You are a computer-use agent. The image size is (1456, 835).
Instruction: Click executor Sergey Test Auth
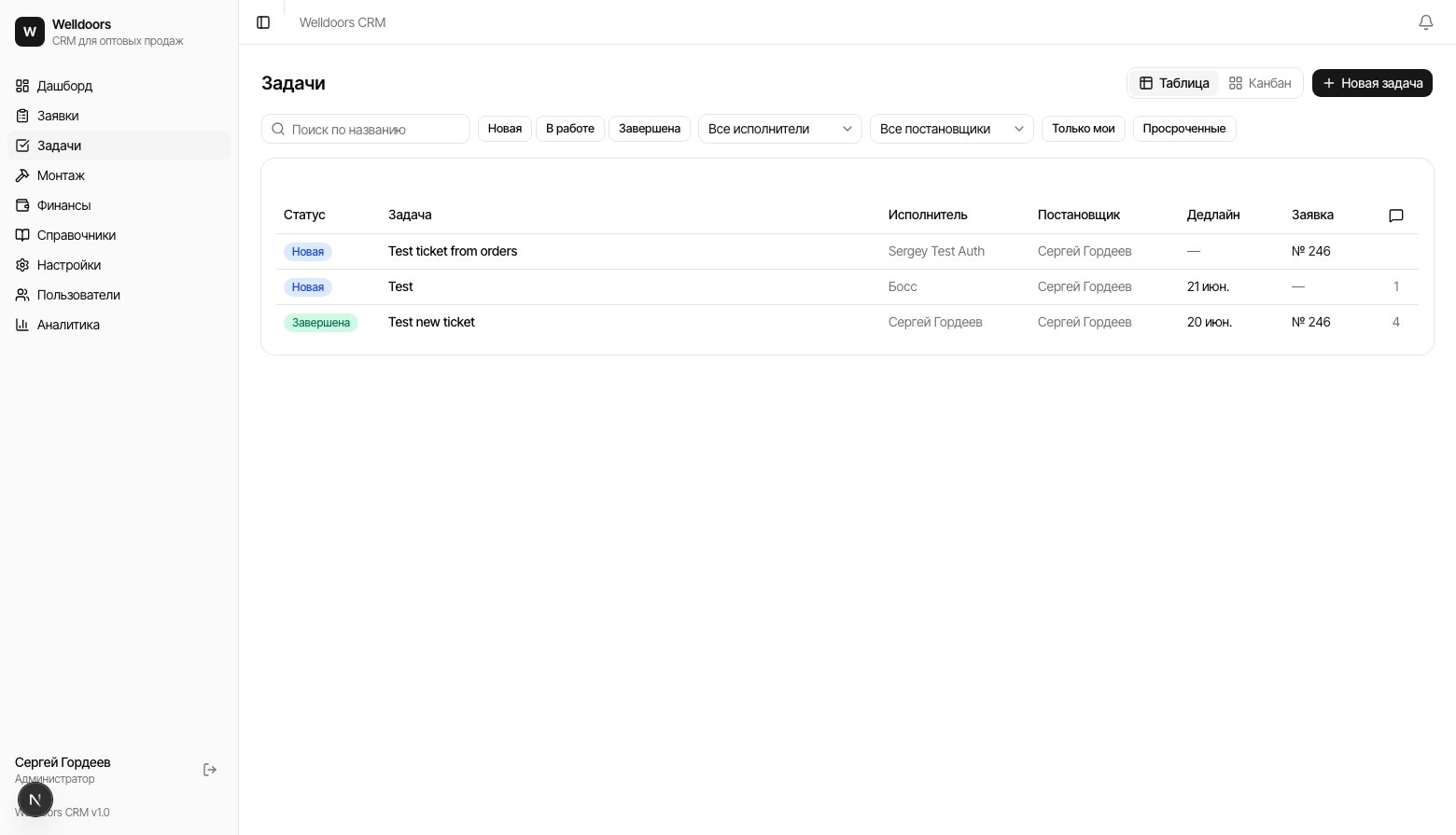(x=936, y=251)
